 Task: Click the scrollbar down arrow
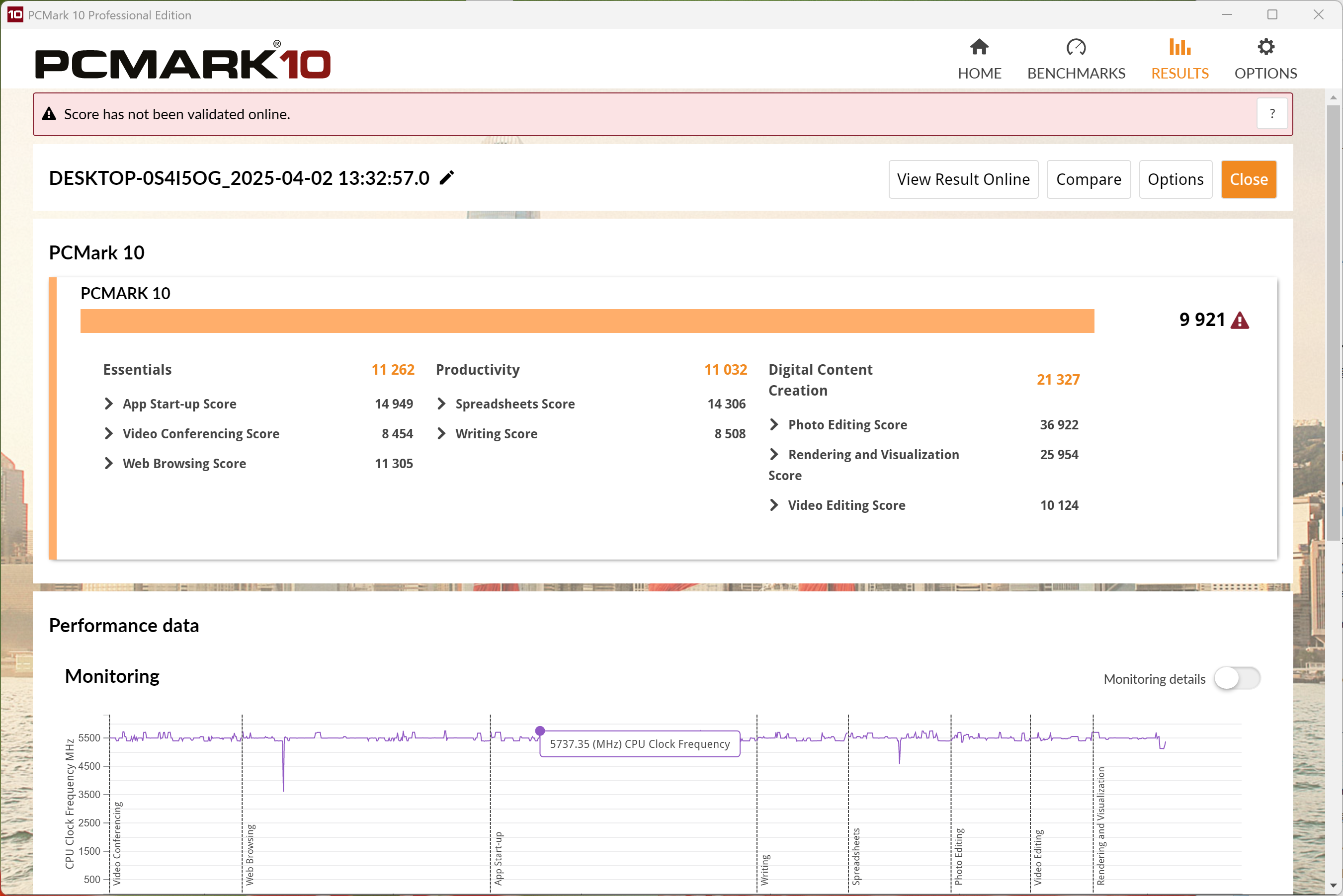(x=1333, y=885)
